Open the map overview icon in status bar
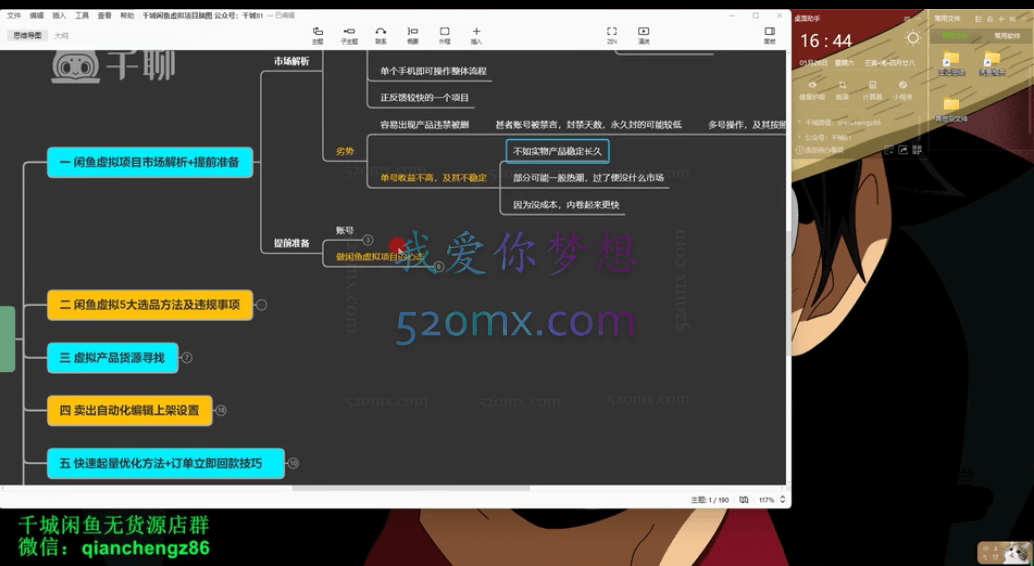The height and width of the screenshot is (566, 1034). click(744, 500)
